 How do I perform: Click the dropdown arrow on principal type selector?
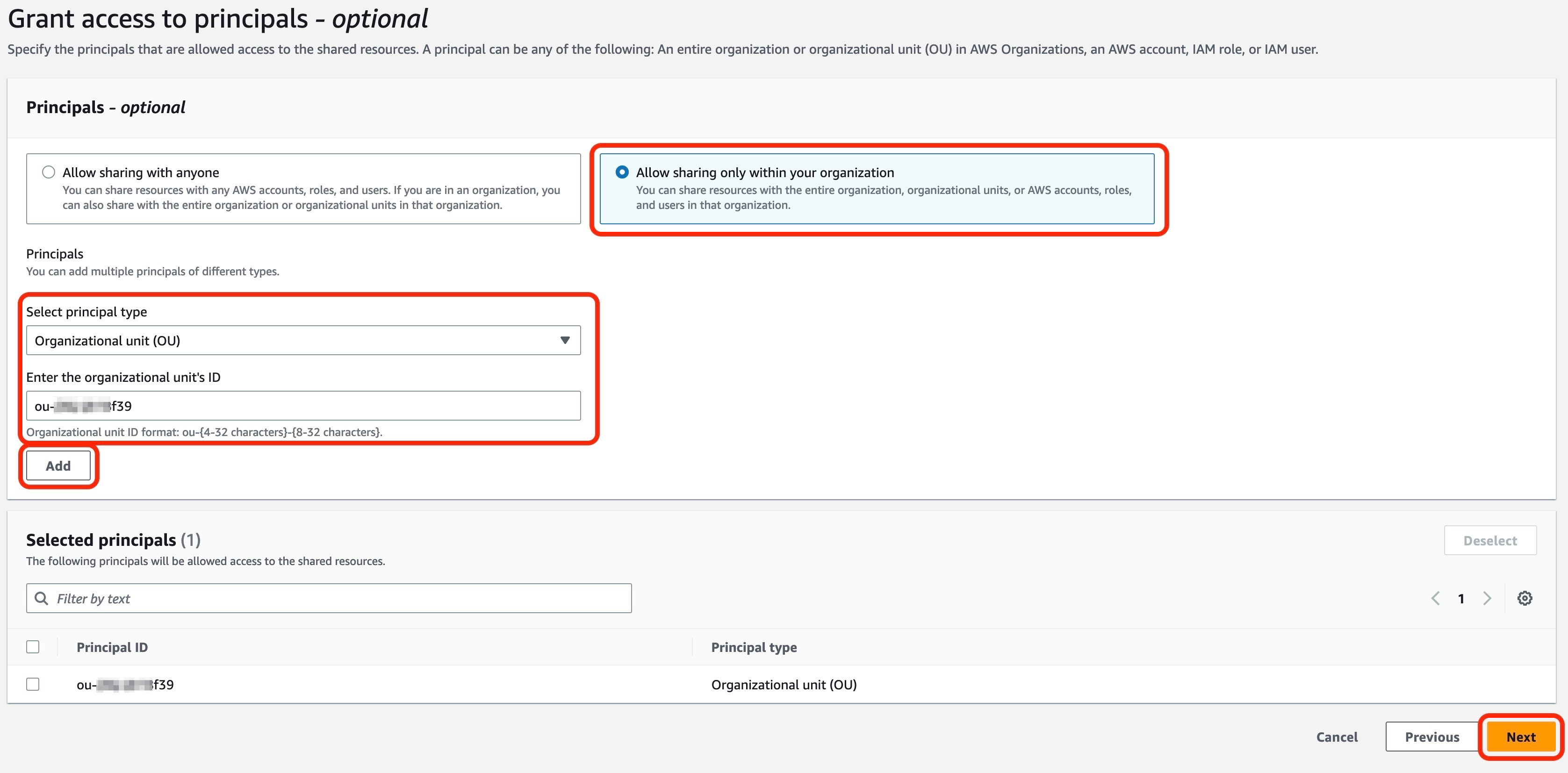565,340
